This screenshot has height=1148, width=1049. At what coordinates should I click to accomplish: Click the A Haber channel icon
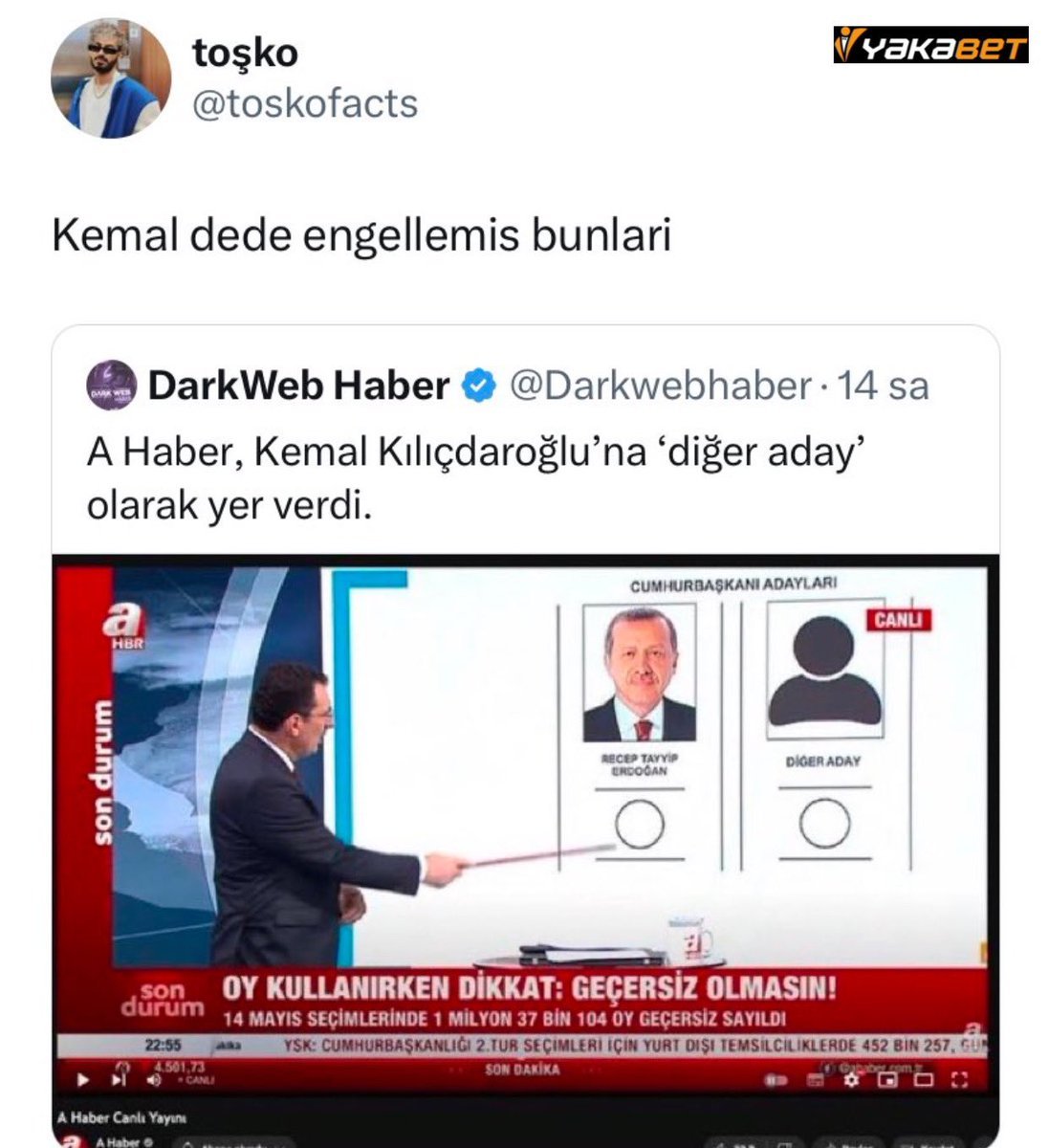tap(71, 1141)
